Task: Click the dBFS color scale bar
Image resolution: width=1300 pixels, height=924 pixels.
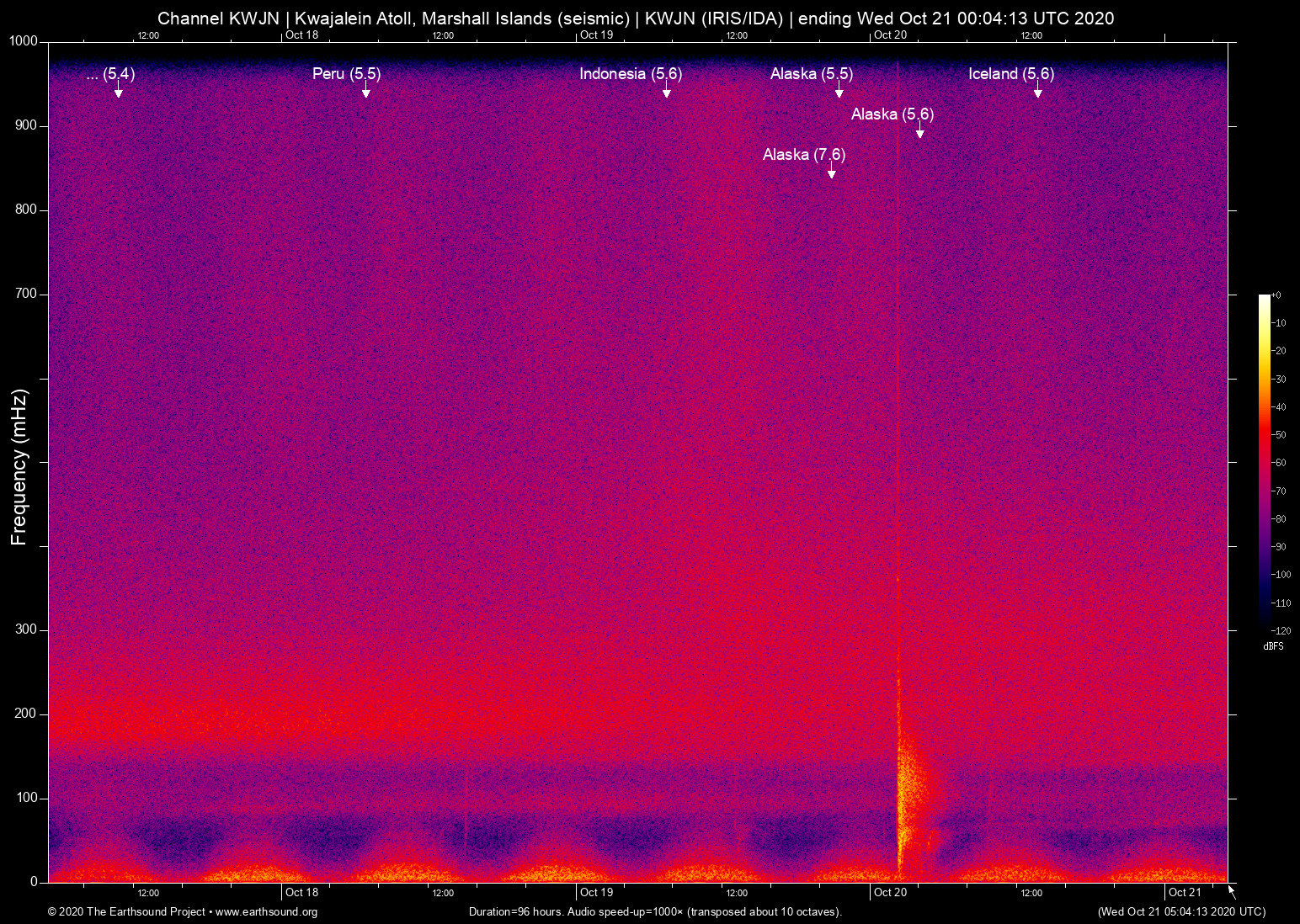Action: [x=1264, y=463]
